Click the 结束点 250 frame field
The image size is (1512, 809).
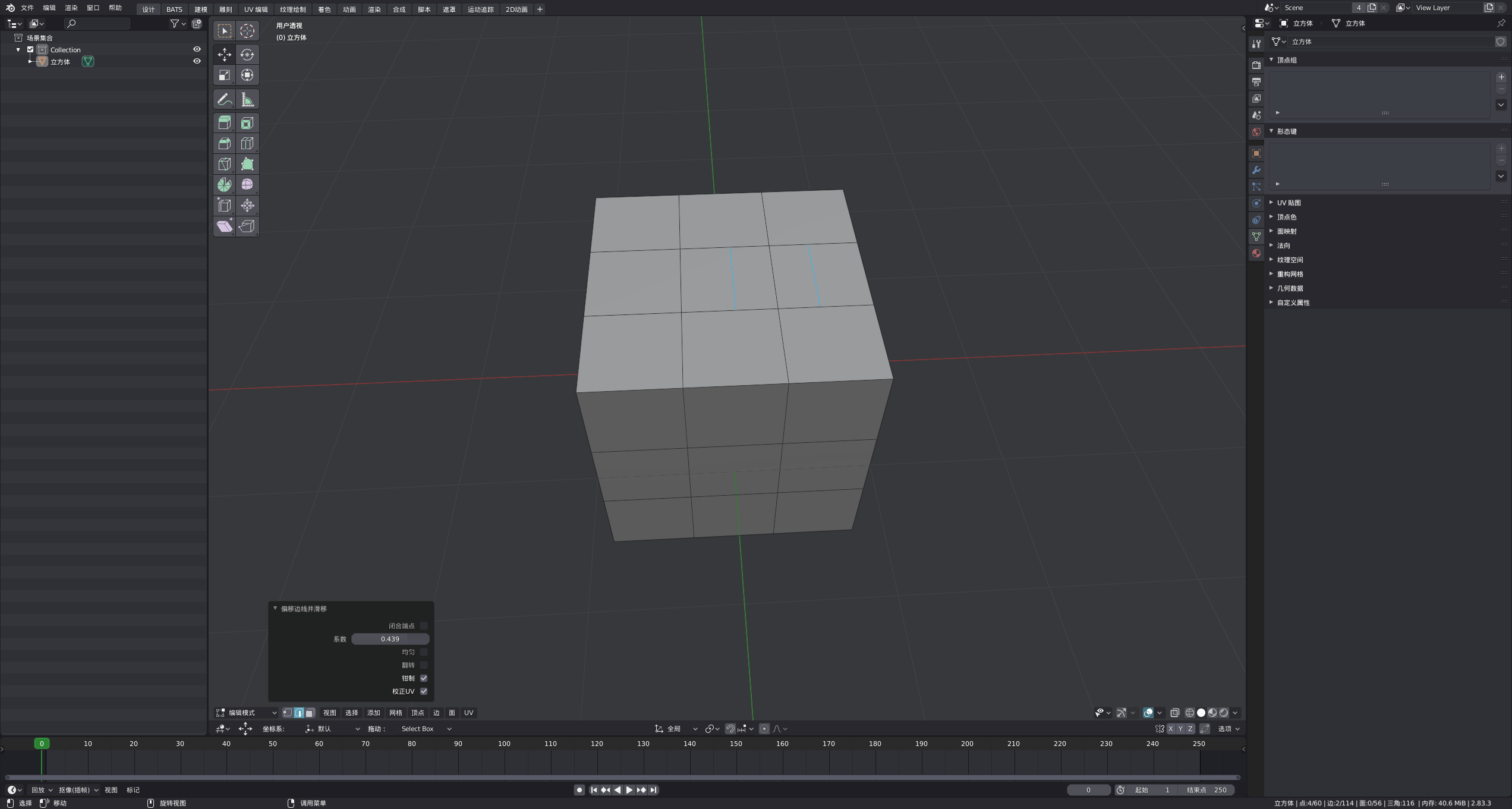(x=1207, y=790)
